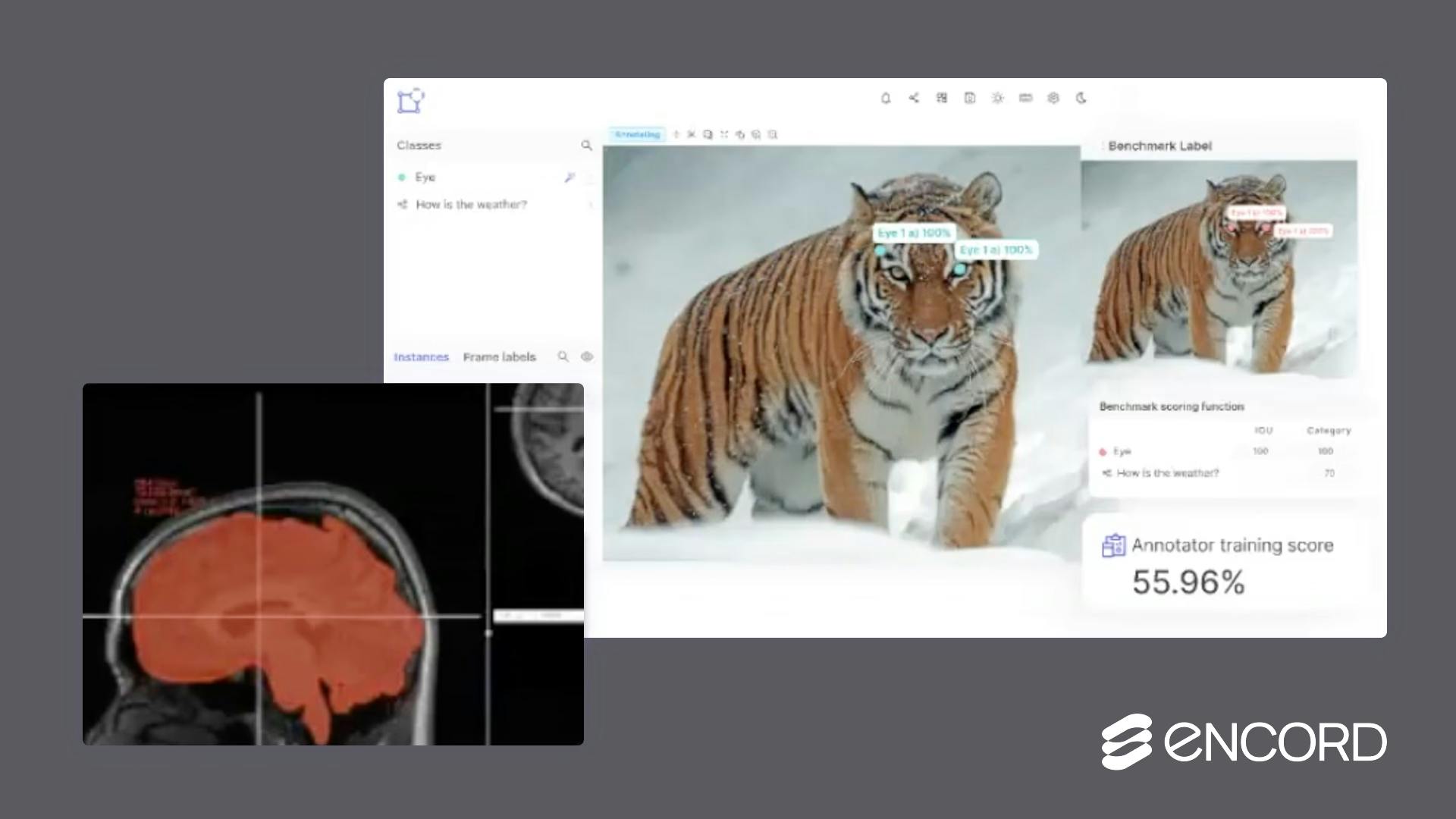Toggle the green Eye class indicator

point(403,177)
